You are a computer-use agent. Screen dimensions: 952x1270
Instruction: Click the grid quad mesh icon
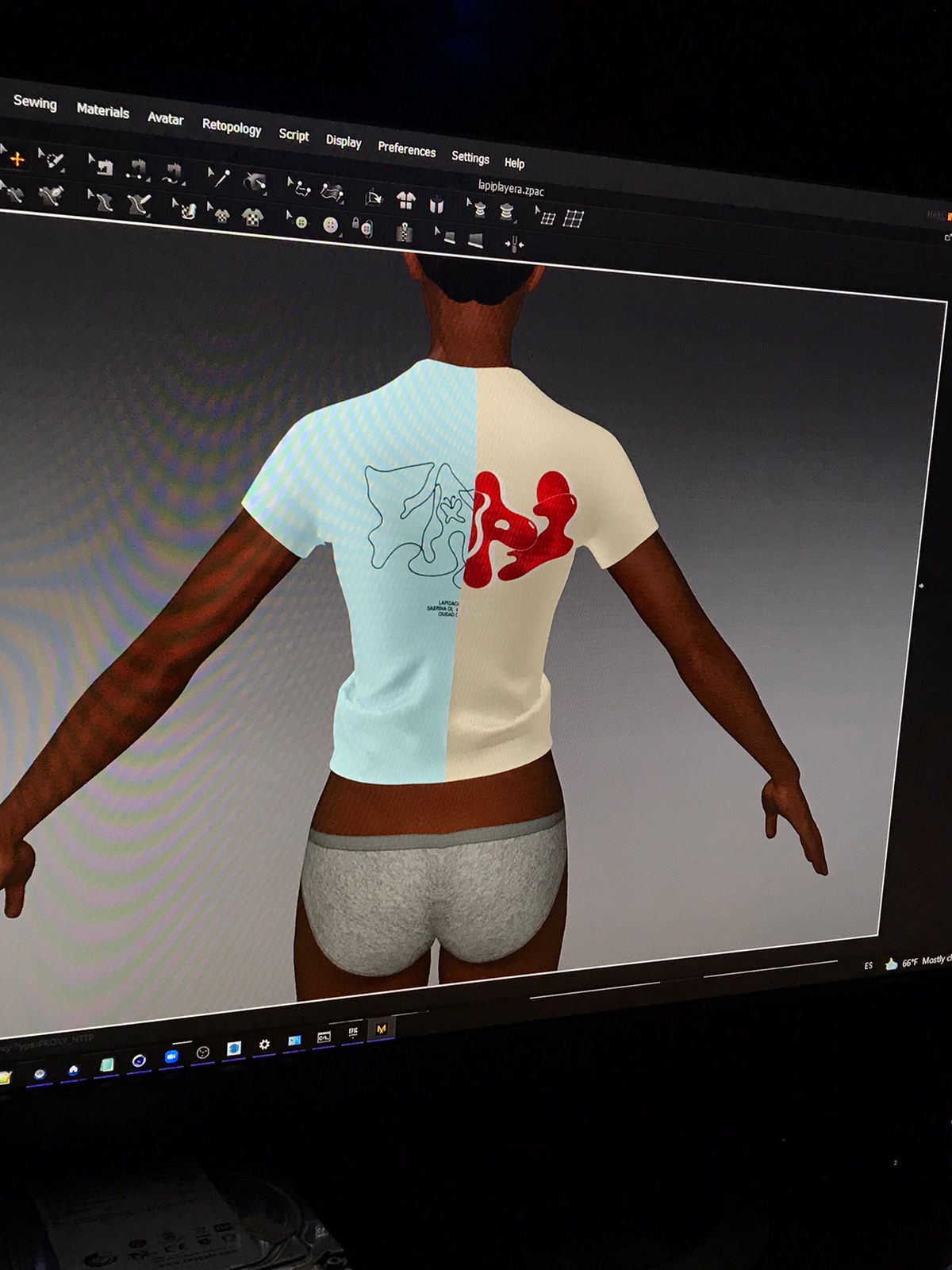coord(573,219)
